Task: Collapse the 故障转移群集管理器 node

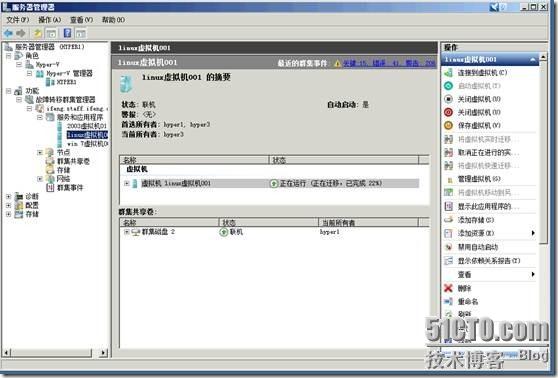Action: pos(19,100)
